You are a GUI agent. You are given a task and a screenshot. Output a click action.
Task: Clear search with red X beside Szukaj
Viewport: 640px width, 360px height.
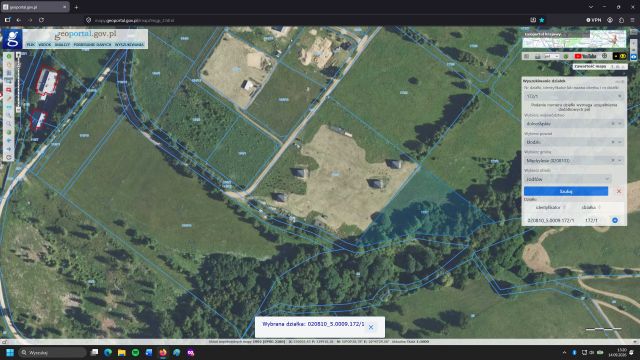click(619, 191)
